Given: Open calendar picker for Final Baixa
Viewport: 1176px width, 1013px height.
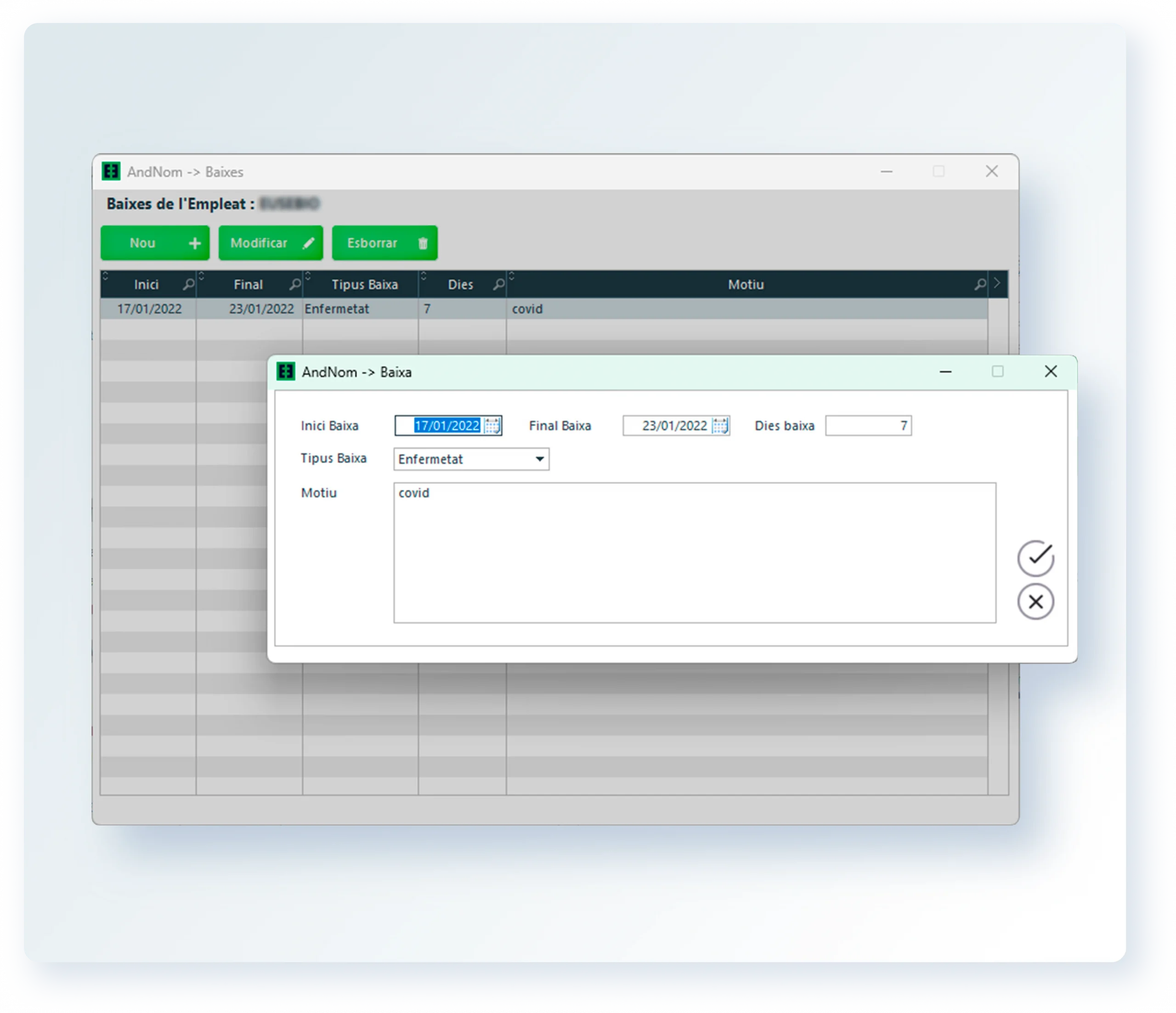Looking at the screenshot, I should [720, 426].
